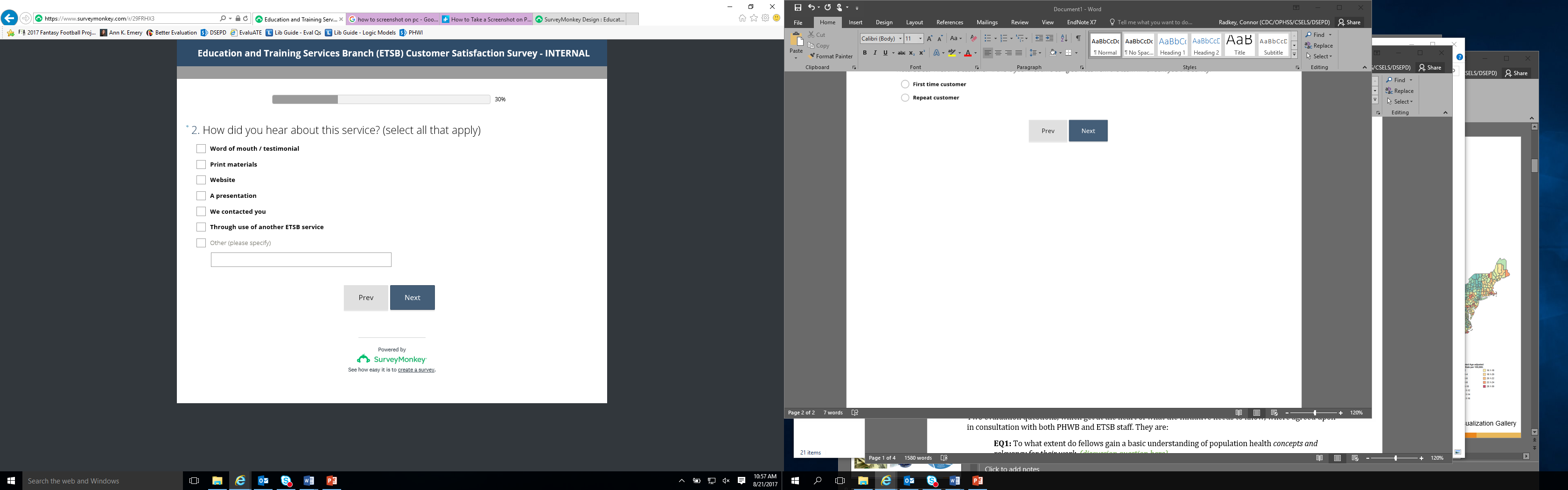Check 'Through use of another ETSB service'

tap(201, 227)
